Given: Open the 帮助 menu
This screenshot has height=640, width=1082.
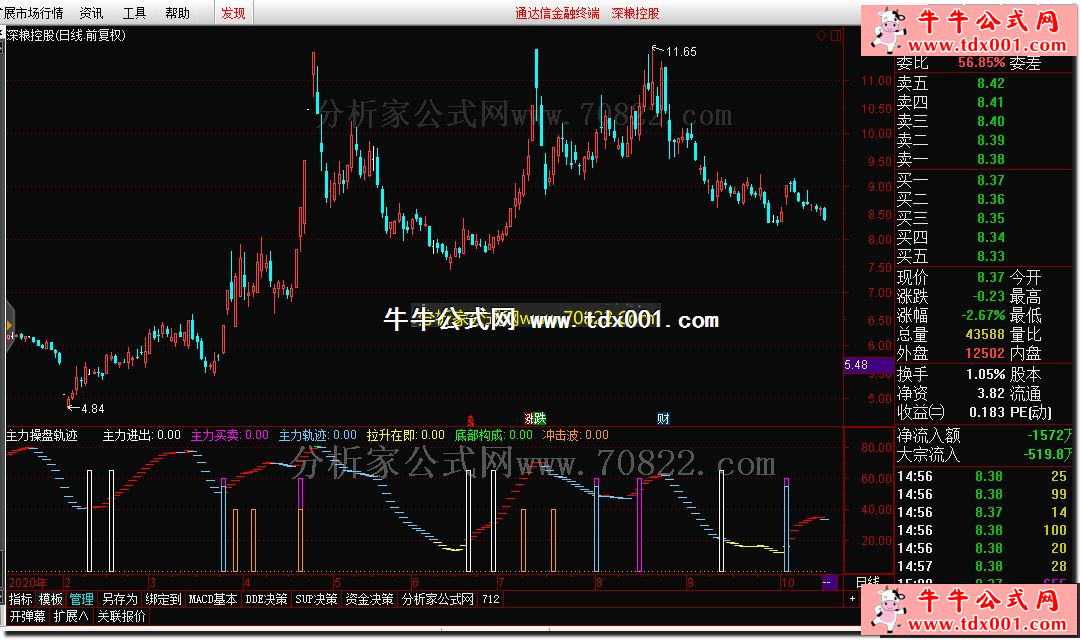Looking at the screenshot, I should 177,13.
